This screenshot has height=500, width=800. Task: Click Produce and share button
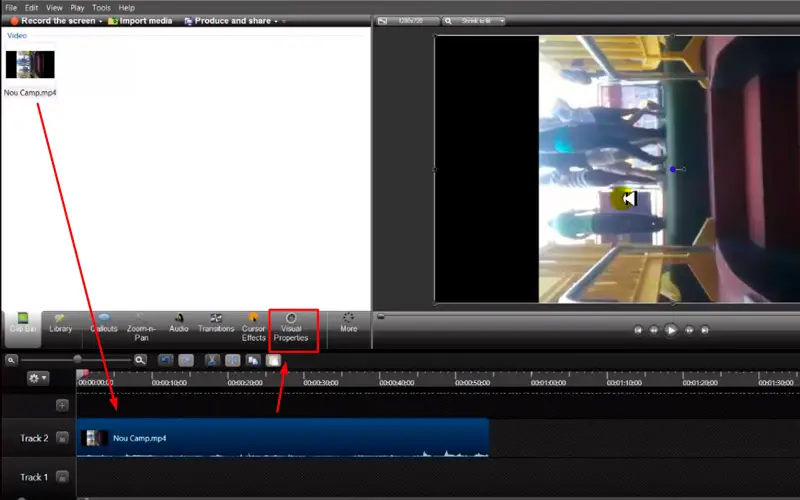pos(228,21)
